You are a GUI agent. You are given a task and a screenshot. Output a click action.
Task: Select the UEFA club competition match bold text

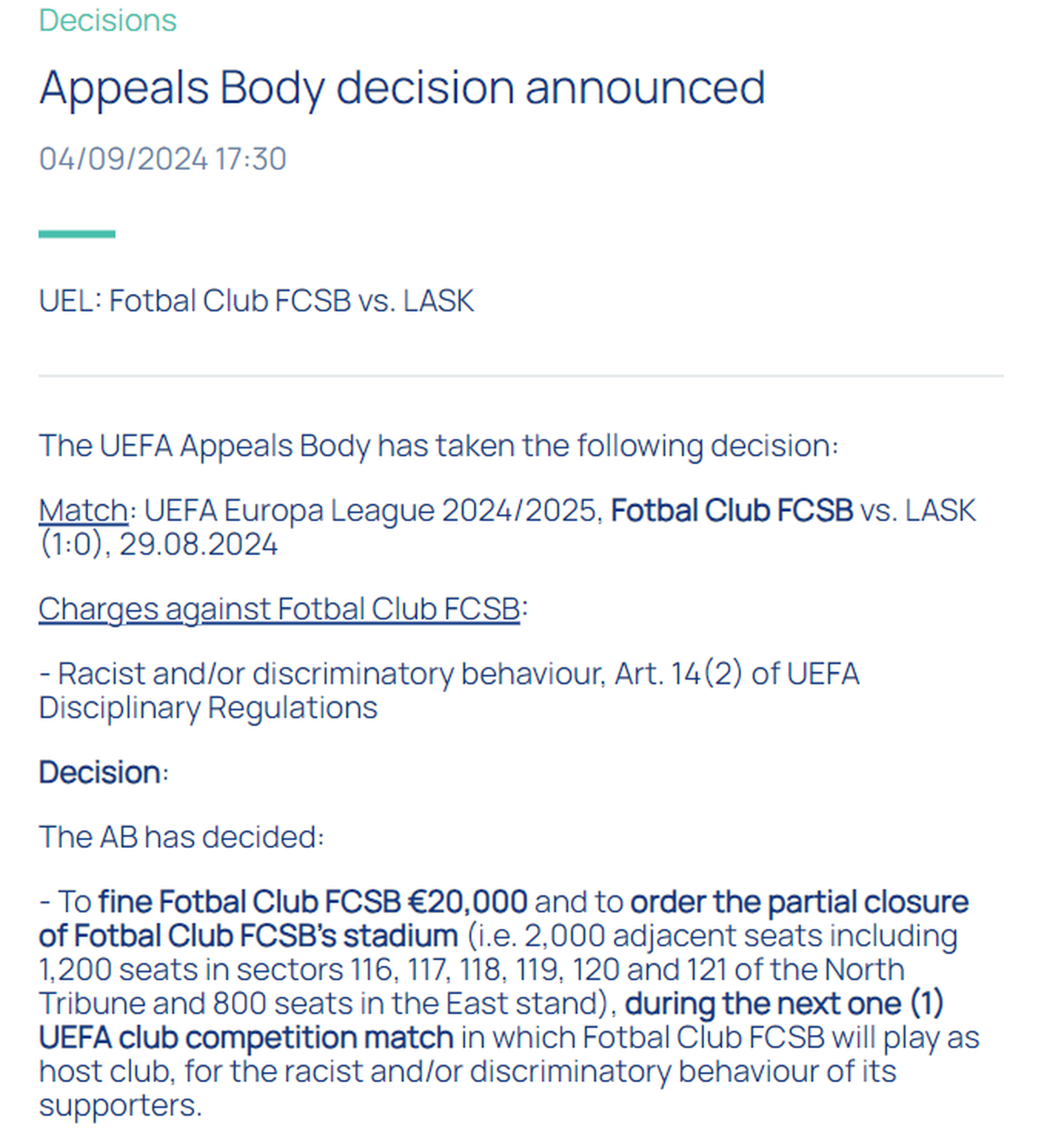(x=246, y=1037)
